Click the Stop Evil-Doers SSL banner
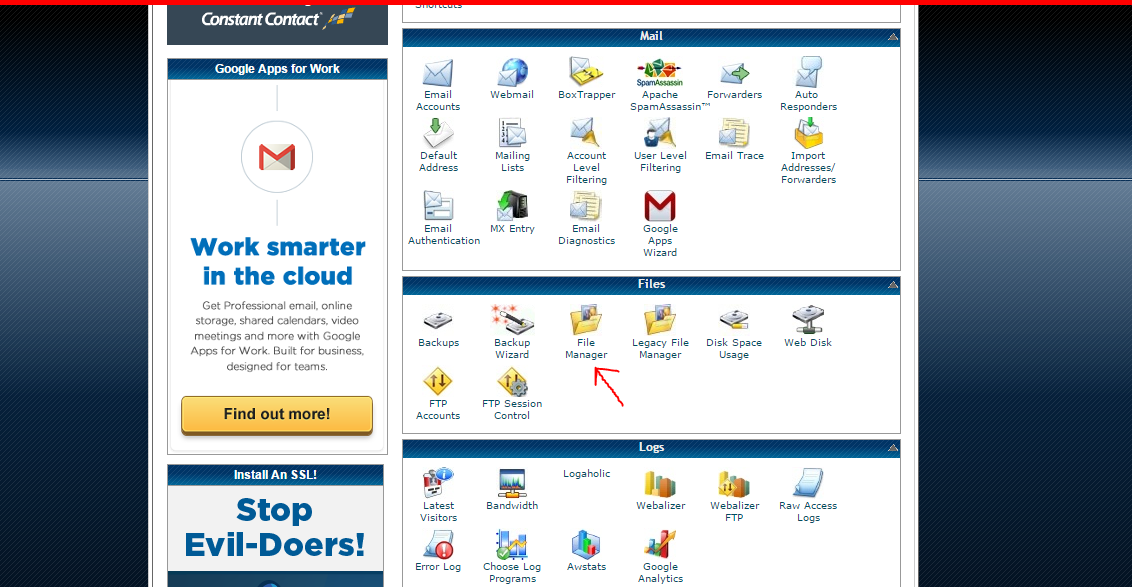Screen dimensions: 1132x587 click(275, 536)
